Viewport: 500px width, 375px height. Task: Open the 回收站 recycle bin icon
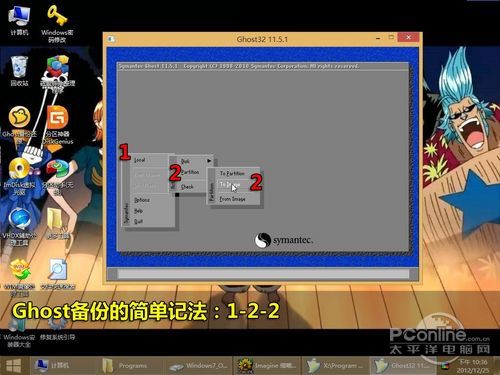coord(19,71)
